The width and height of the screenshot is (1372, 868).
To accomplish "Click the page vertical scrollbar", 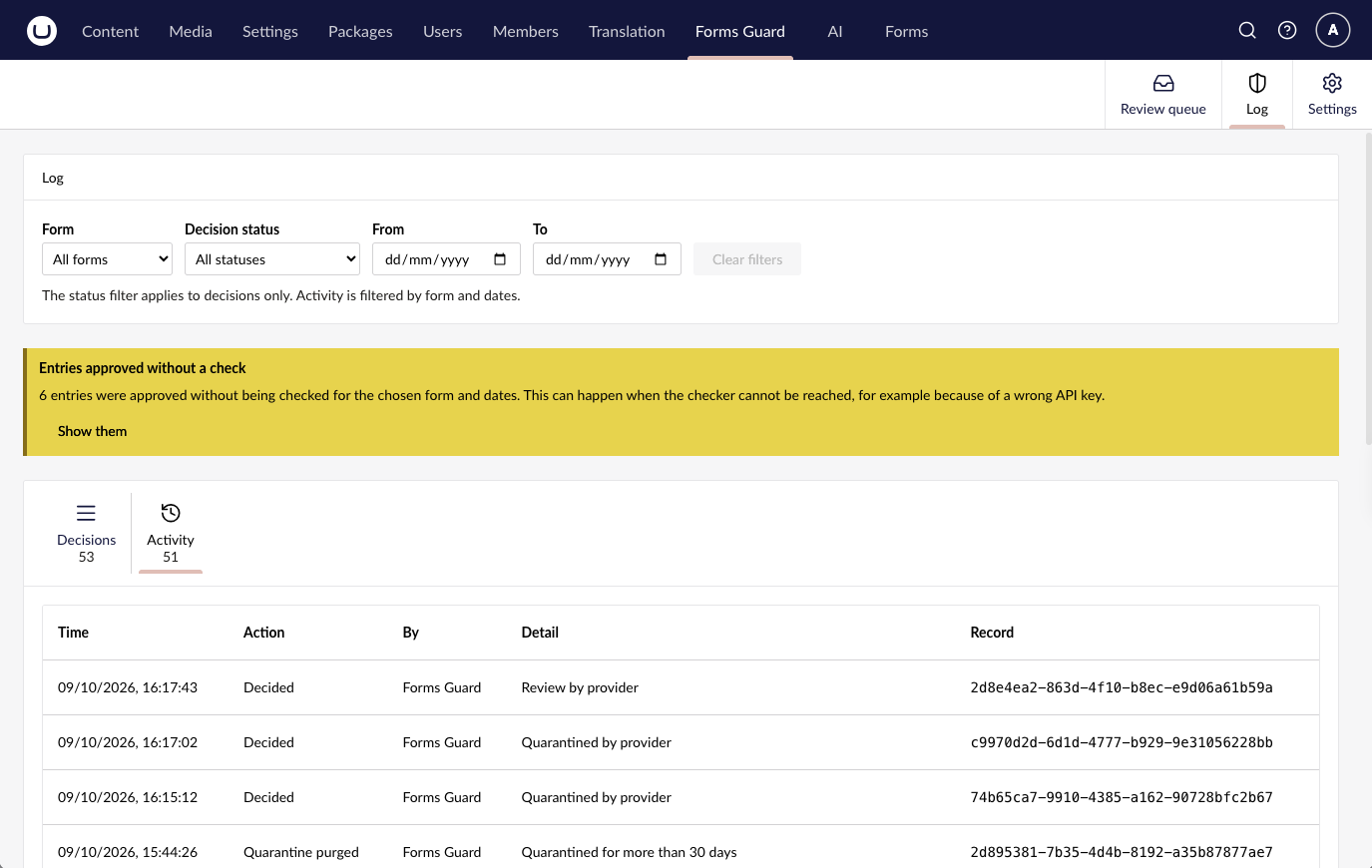I will [1368, 289].
